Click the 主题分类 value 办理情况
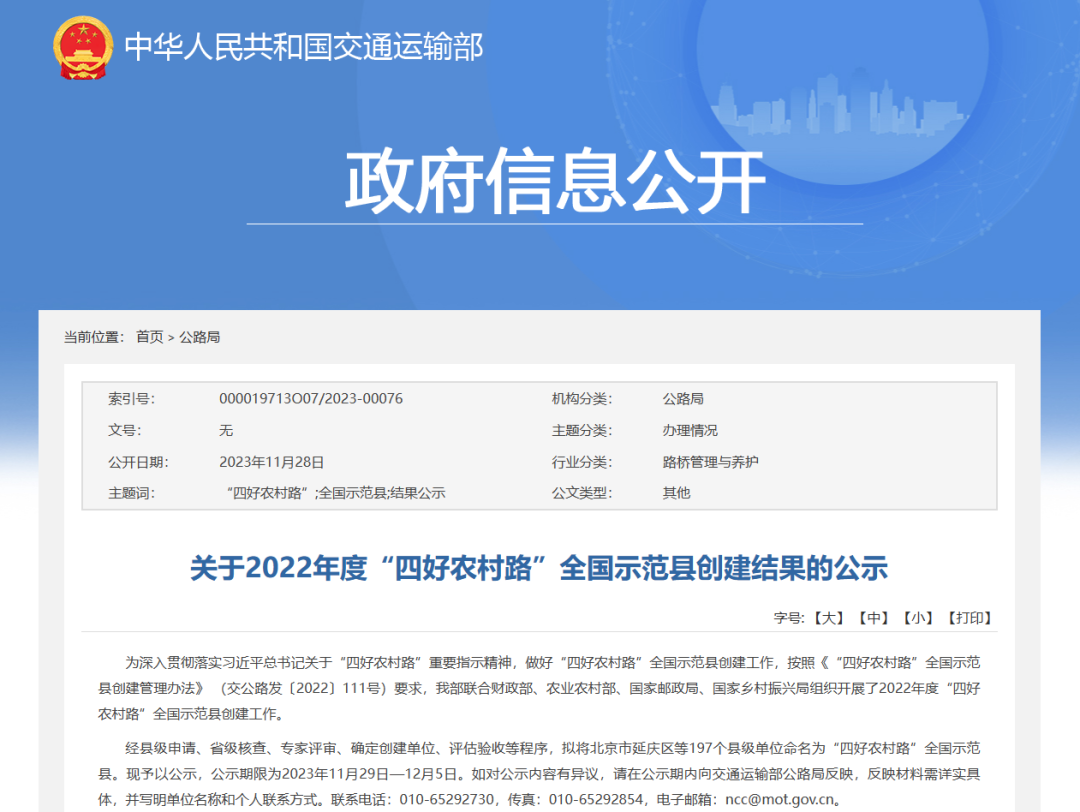The image size is (1080, 812). 690,430
